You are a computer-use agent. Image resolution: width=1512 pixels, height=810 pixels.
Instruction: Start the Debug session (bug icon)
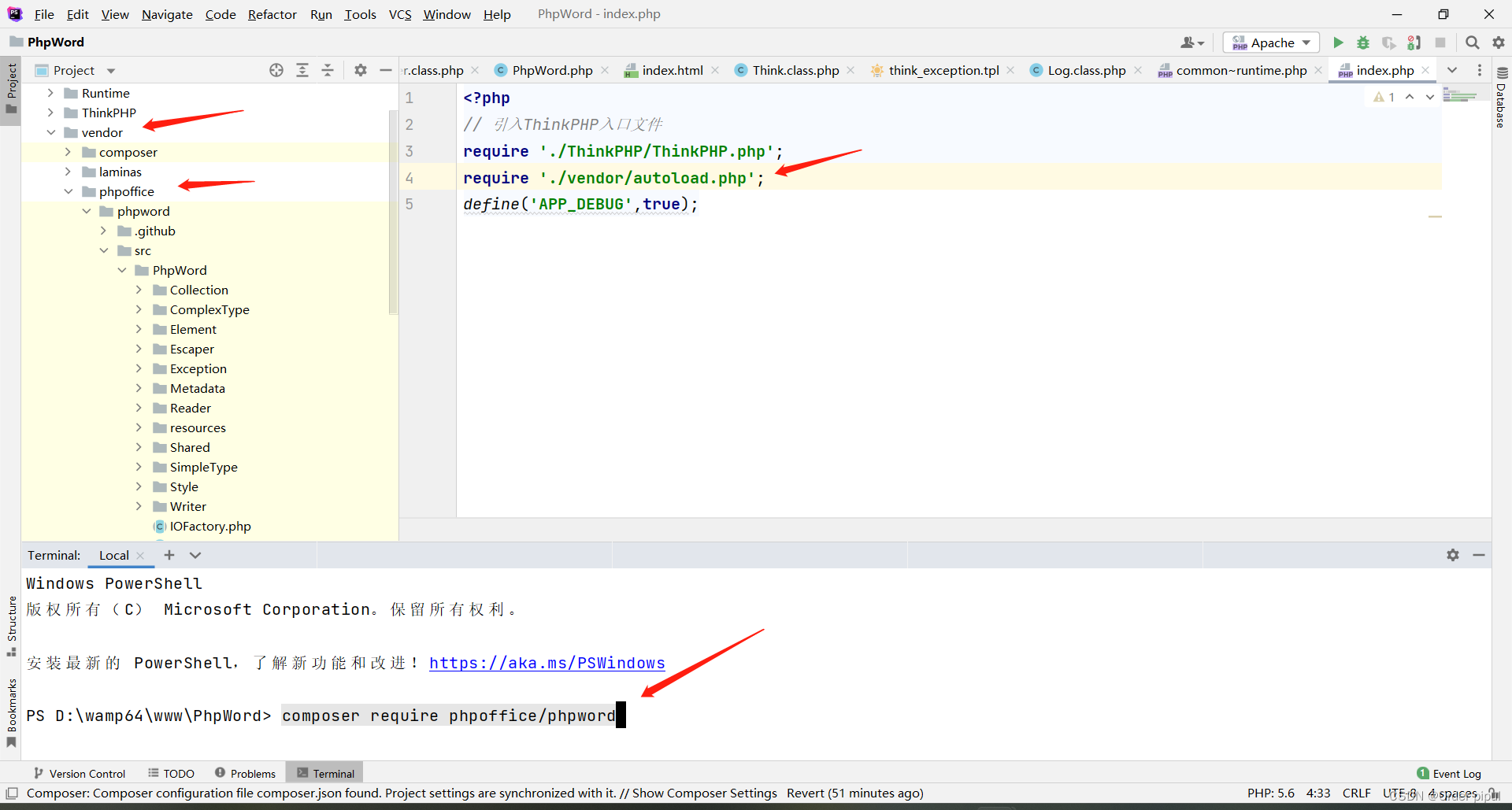click(x=1363, y=43)
